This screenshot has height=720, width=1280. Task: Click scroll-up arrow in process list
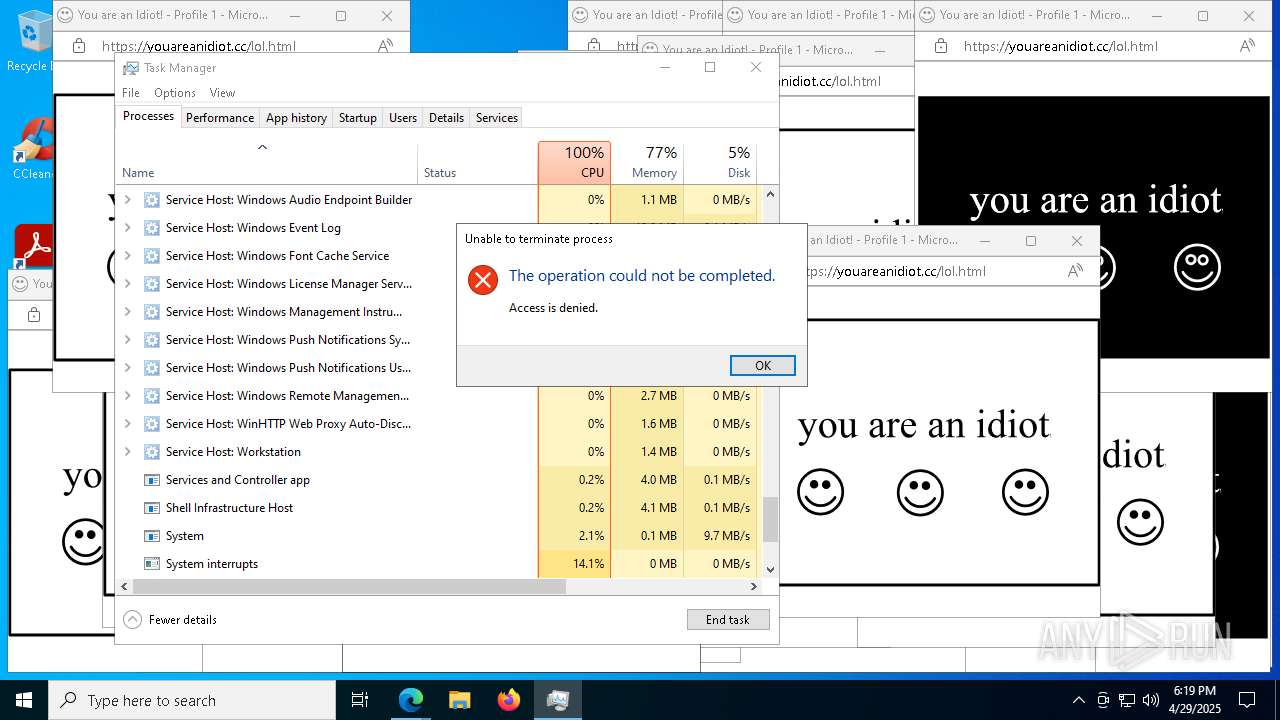coord(770,194)
